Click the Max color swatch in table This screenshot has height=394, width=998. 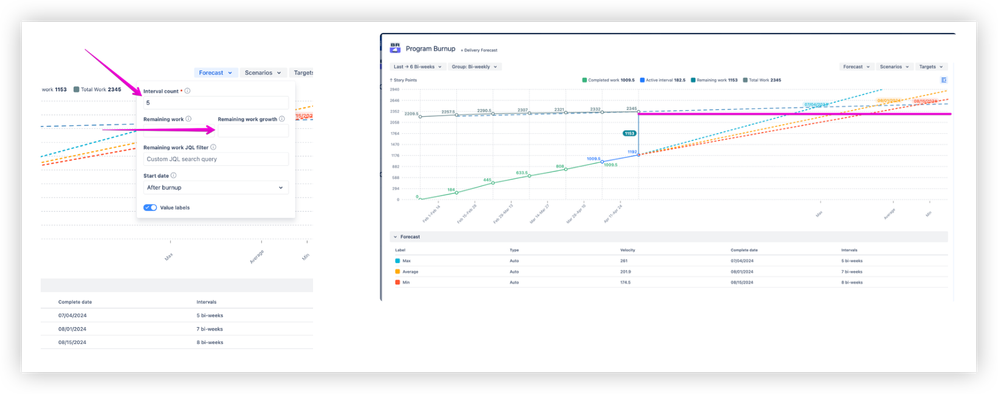click(398, 261)
